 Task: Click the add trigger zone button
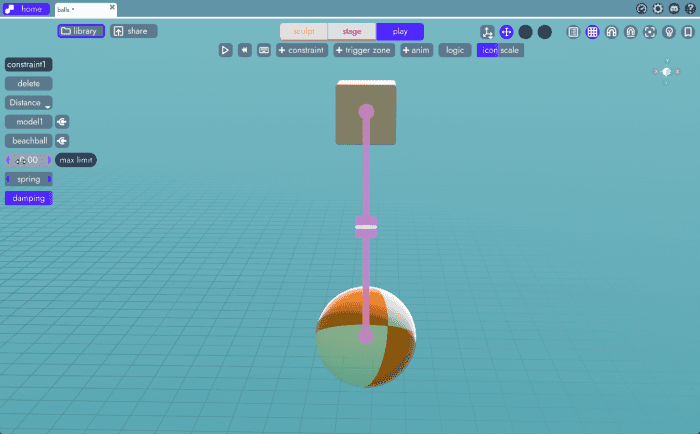click(x=364, y=50)
